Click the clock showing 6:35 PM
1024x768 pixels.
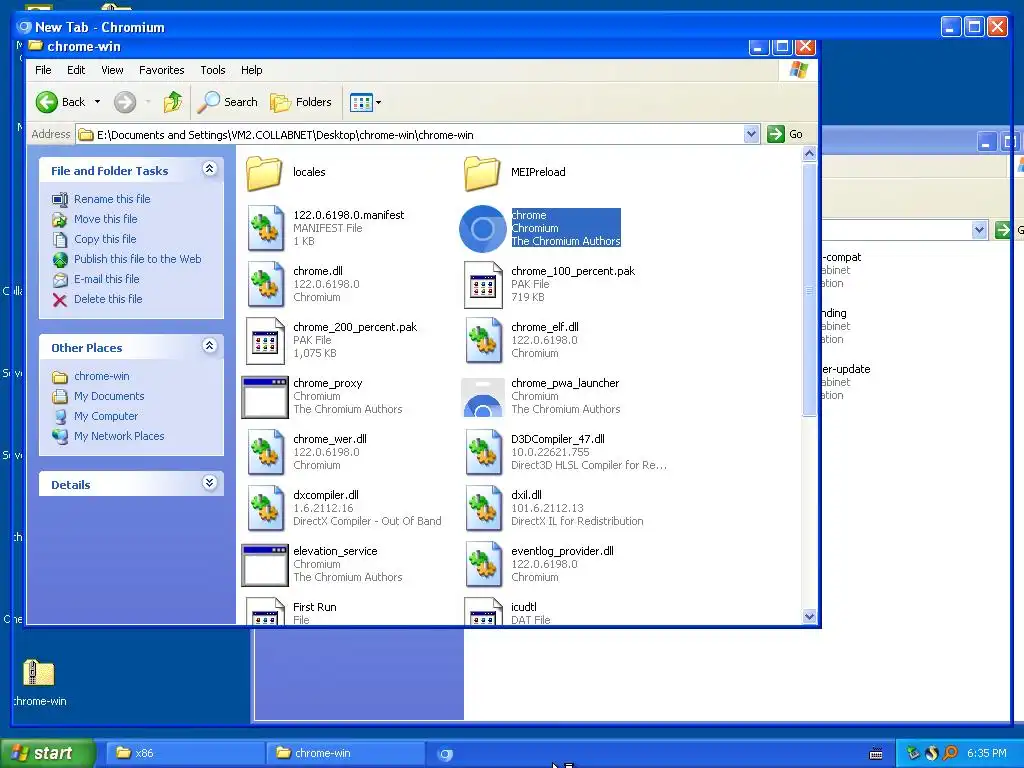coord(987,753)
